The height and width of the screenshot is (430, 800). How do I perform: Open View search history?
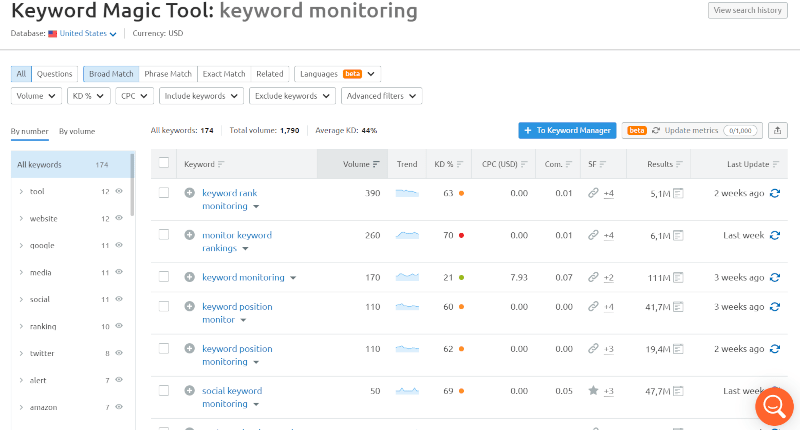point(746,10)
